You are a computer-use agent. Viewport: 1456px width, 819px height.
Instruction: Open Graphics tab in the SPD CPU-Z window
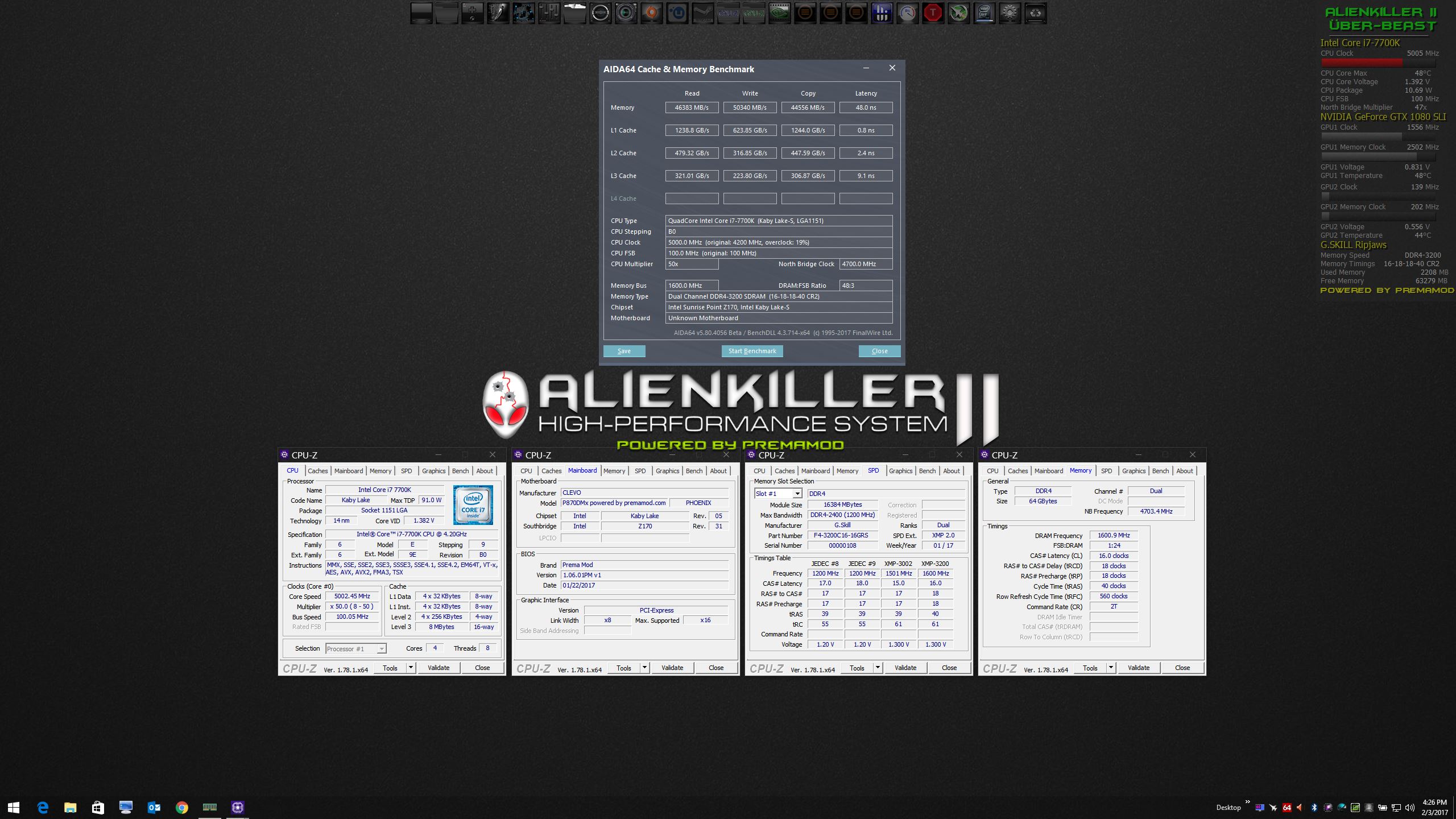point(900,471)
